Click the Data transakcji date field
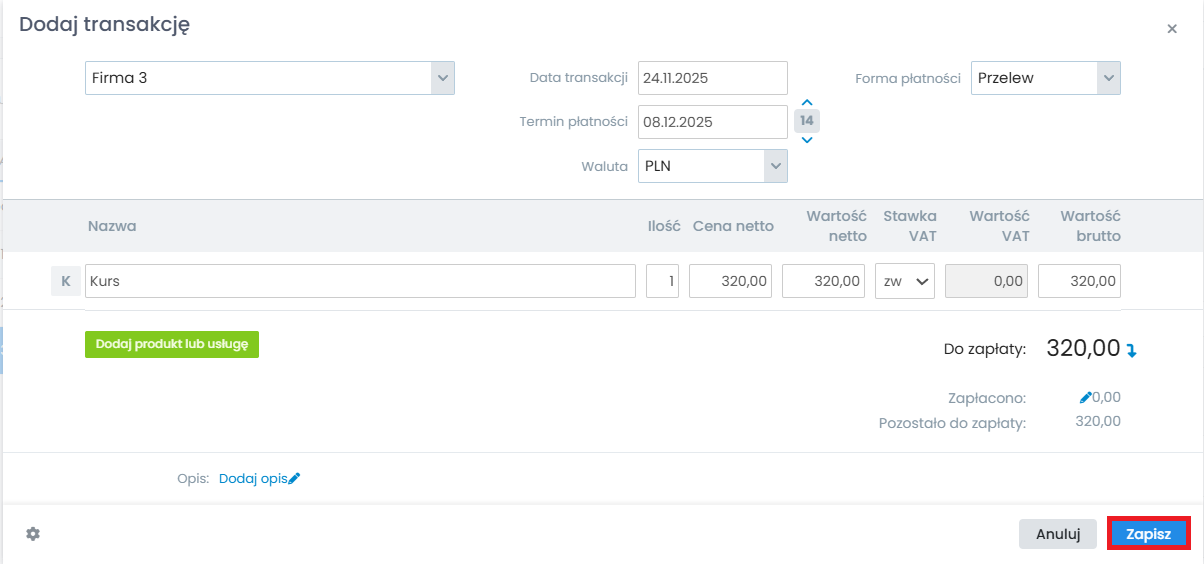This screenshot has width=1204, height=564. [712, 78]
